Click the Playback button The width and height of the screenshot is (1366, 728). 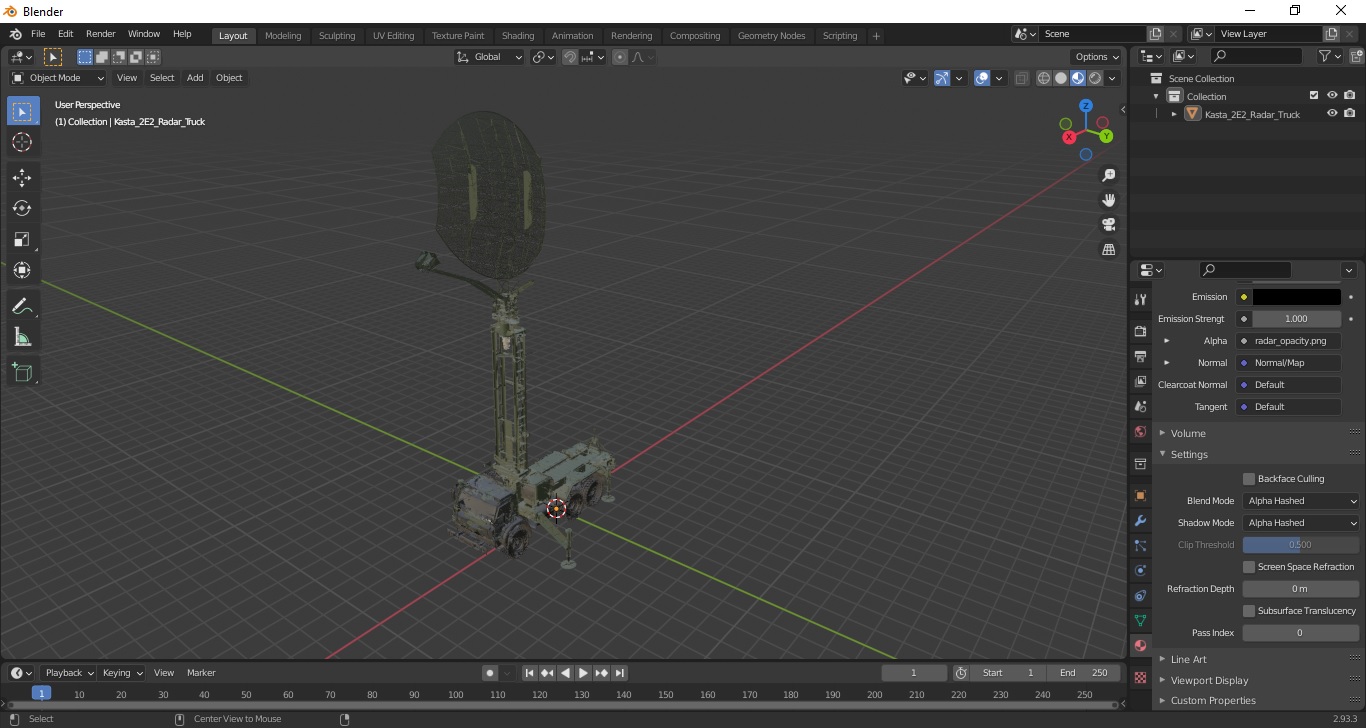68,673
